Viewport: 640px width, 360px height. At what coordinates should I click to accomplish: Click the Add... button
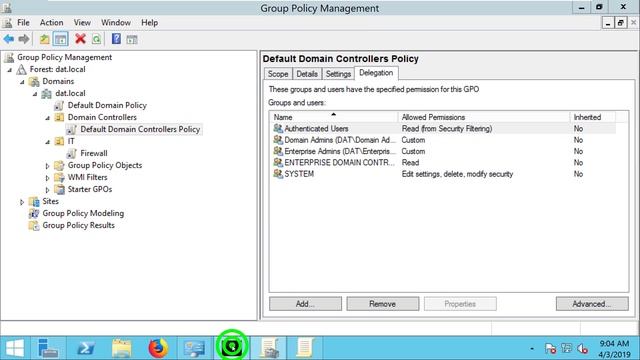click(x=305, y=304)
